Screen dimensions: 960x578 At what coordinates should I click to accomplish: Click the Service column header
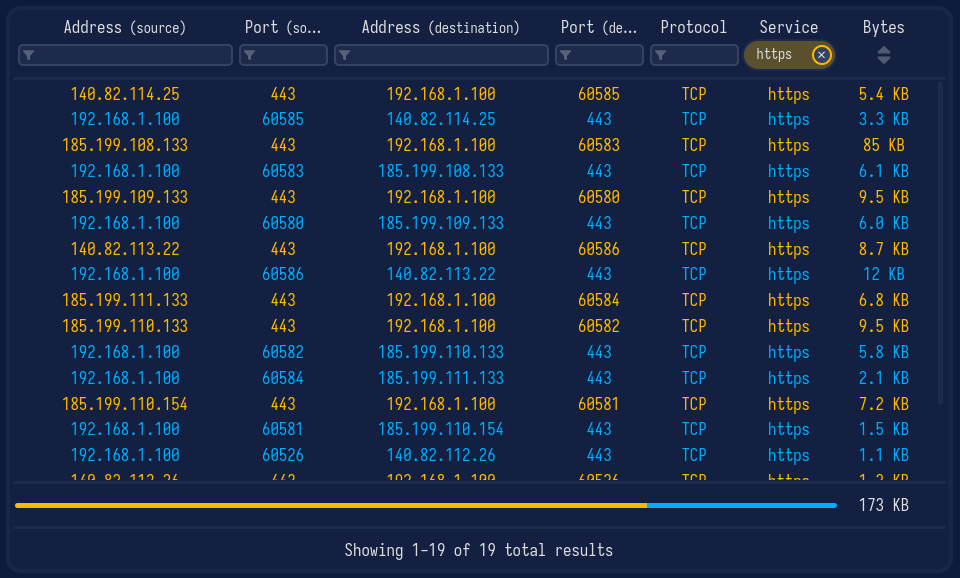click(x=789, y=28)
